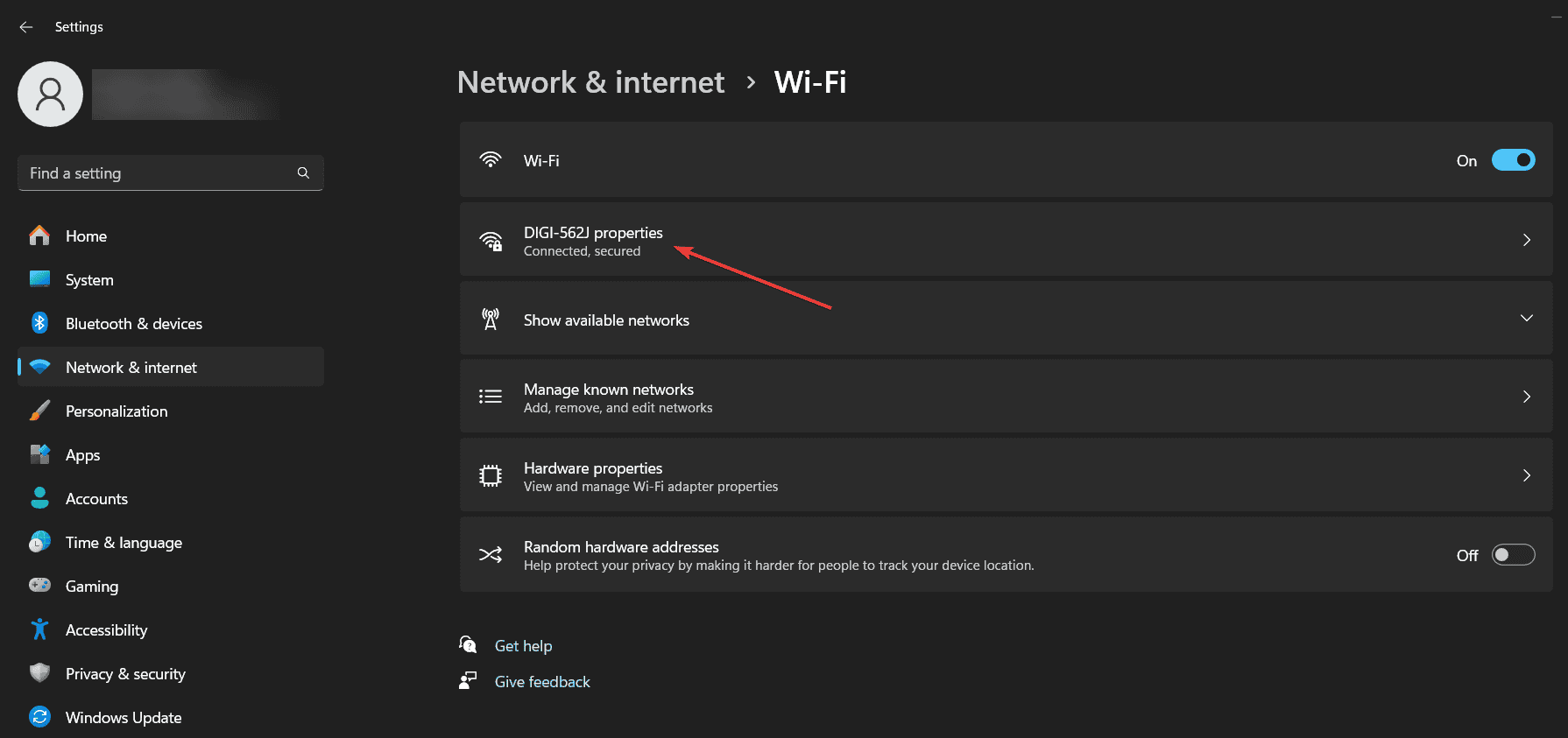The width and height of the screenshot is (1568, 738).
Task: Select the Wi-Fi signal icon
Action: 491,159
